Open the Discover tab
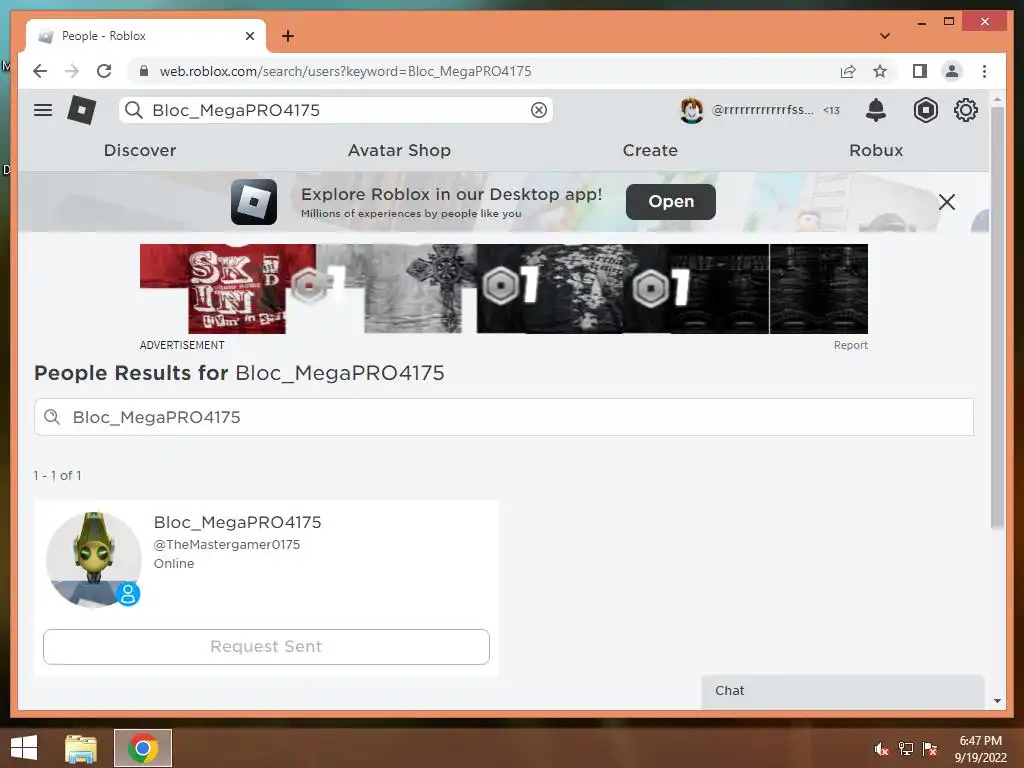 coord(140,150)
